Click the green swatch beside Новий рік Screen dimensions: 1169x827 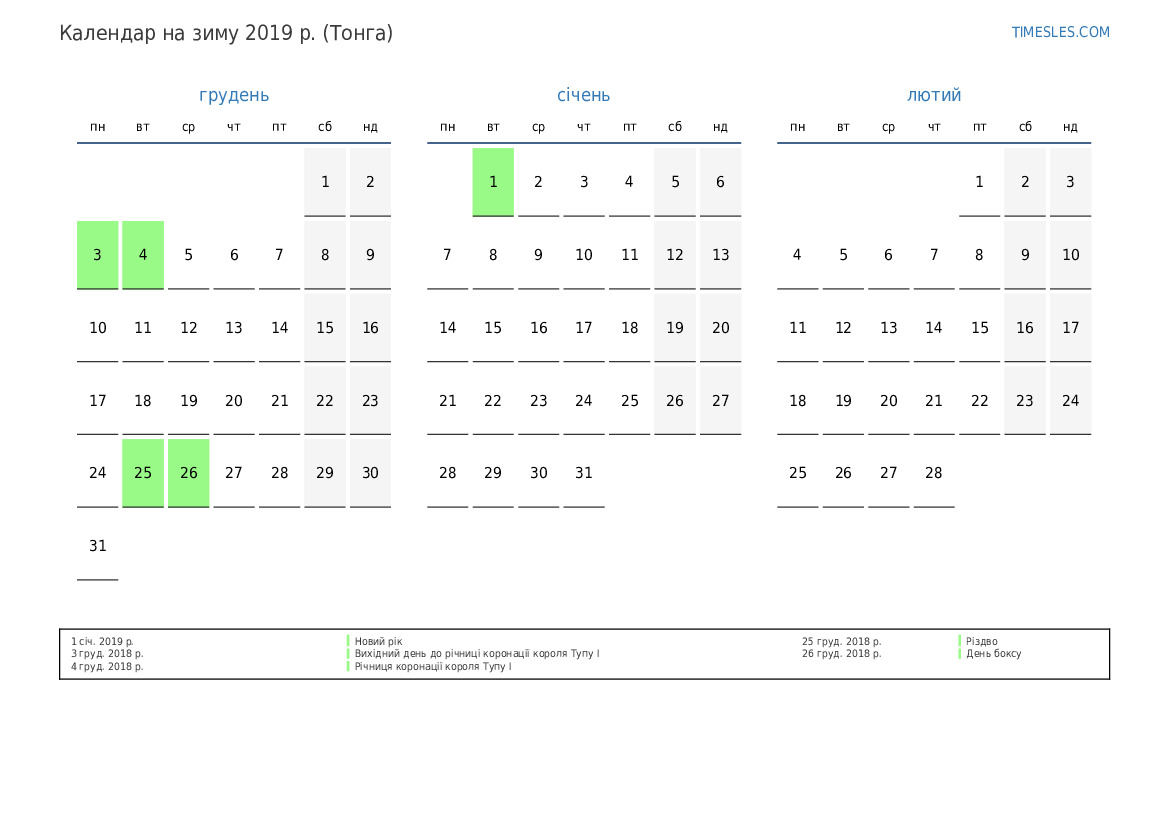point(348,642)
